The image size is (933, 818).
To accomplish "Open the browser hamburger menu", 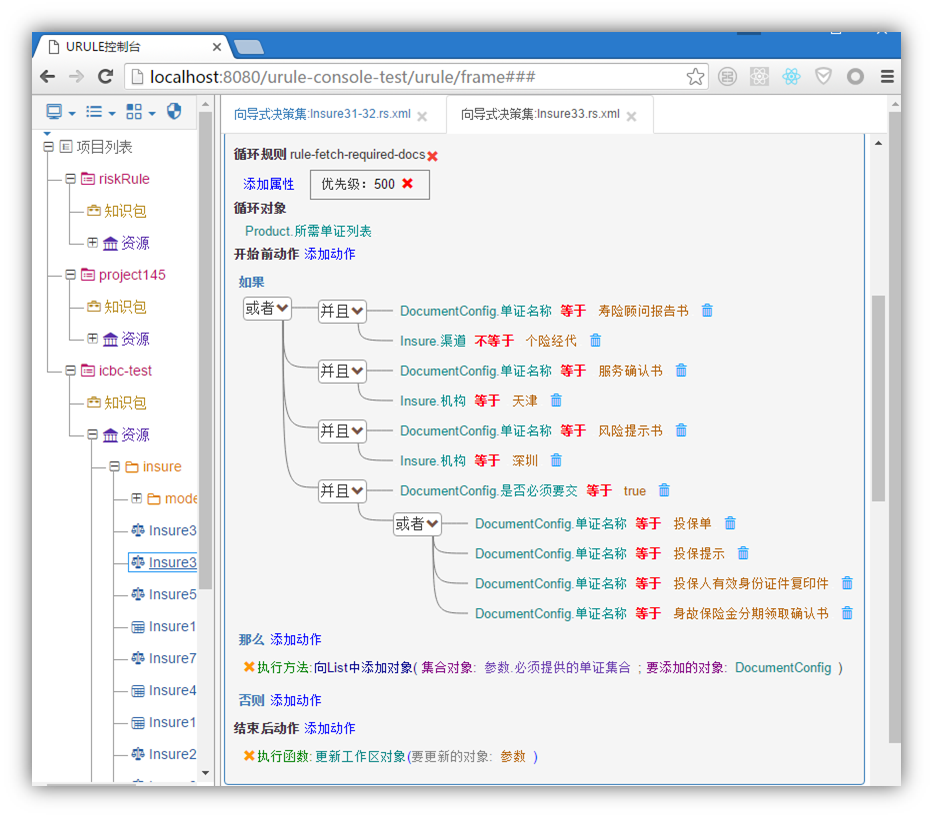I will coord(887,77).
